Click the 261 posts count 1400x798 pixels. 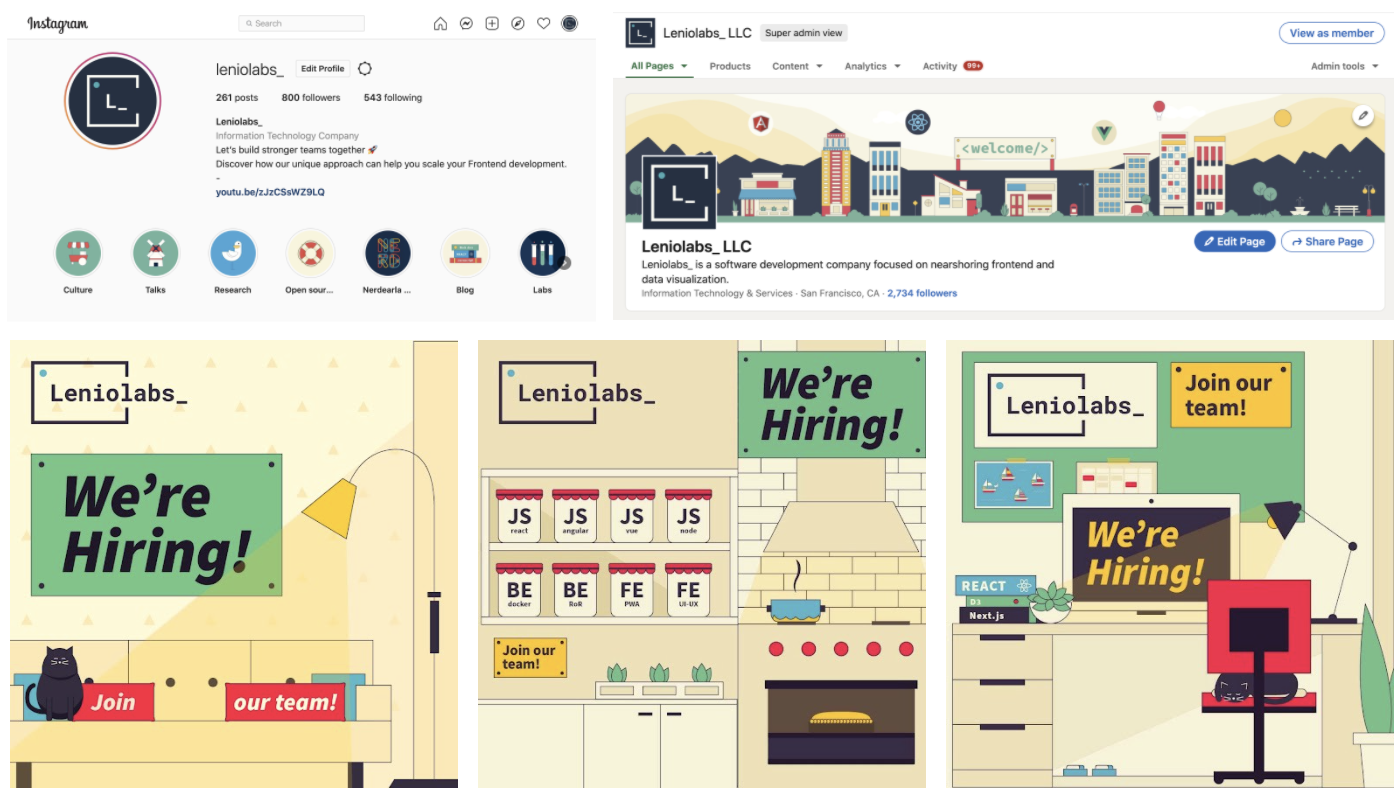pyautogui.click(x=237, y=98)
